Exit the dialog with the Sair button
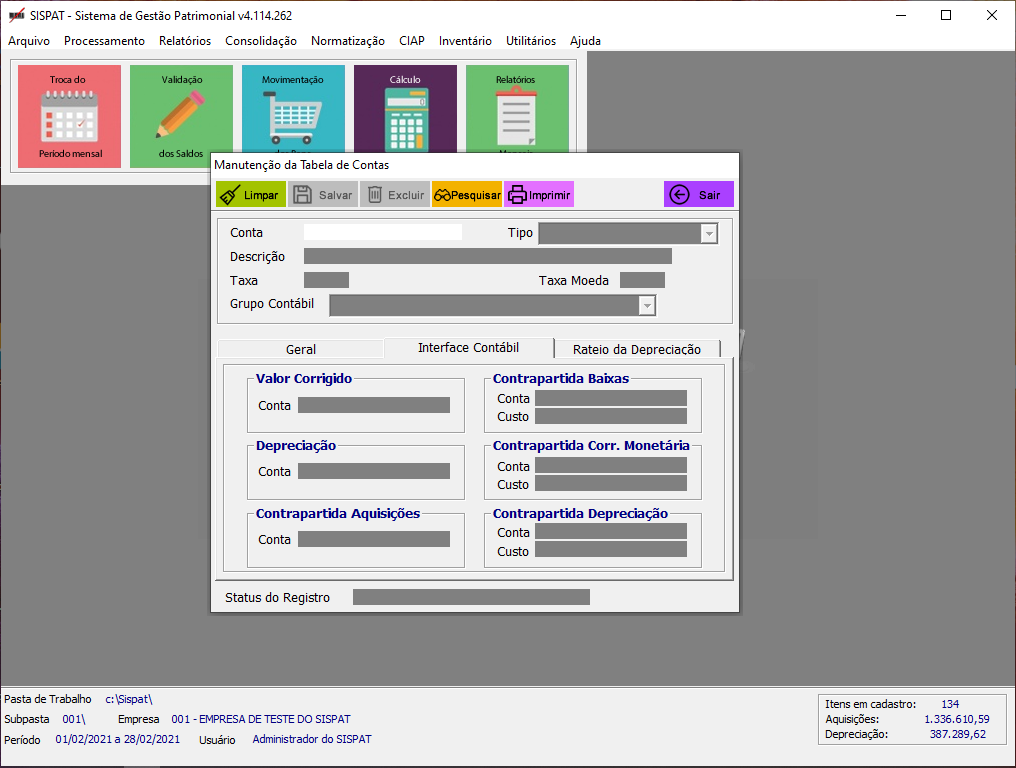This screenshot has height=768, width=1016. (698, 195)
